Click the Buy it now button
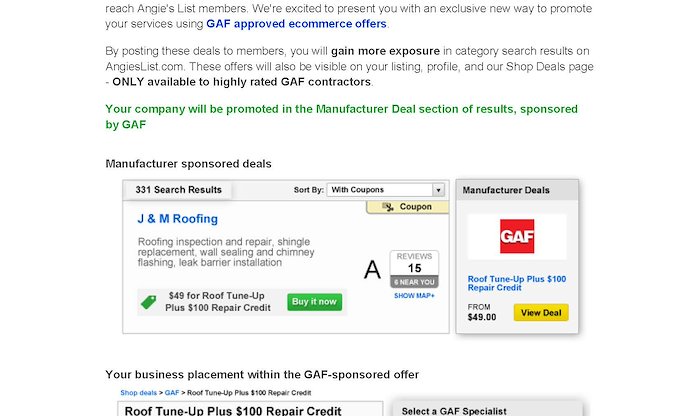 314,302
